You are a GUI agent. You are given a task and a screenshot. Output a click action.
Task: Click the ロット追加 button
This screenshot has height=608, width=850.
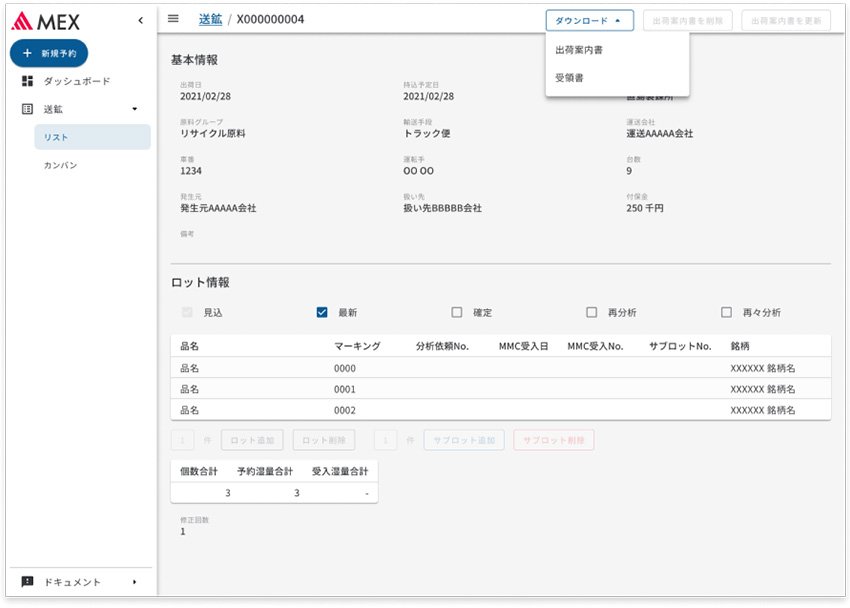(252, 440)
